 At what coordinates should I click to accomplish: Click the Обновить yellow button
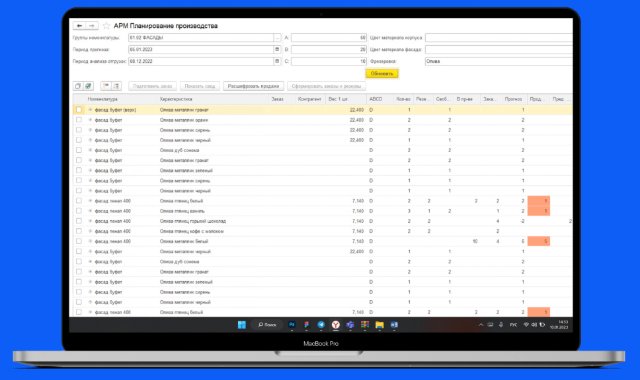(382, 73)
